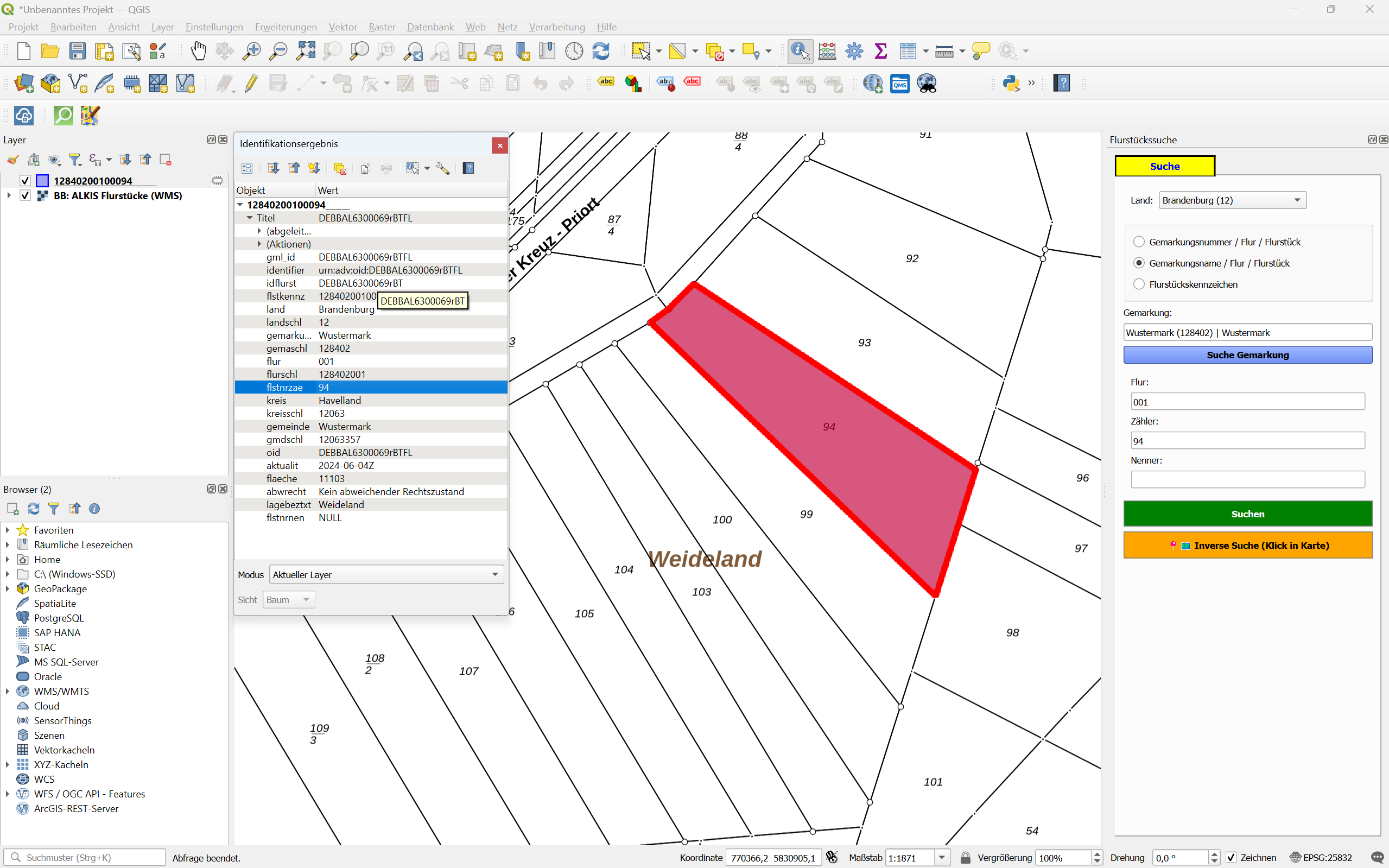Expand the (Aktionen) node

pos(259,245)
